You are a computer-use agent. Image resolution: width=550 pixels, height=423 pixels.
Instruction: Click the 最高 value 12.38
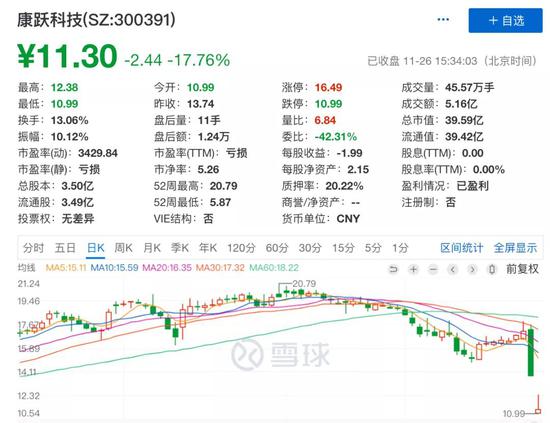tap(65, 87)
